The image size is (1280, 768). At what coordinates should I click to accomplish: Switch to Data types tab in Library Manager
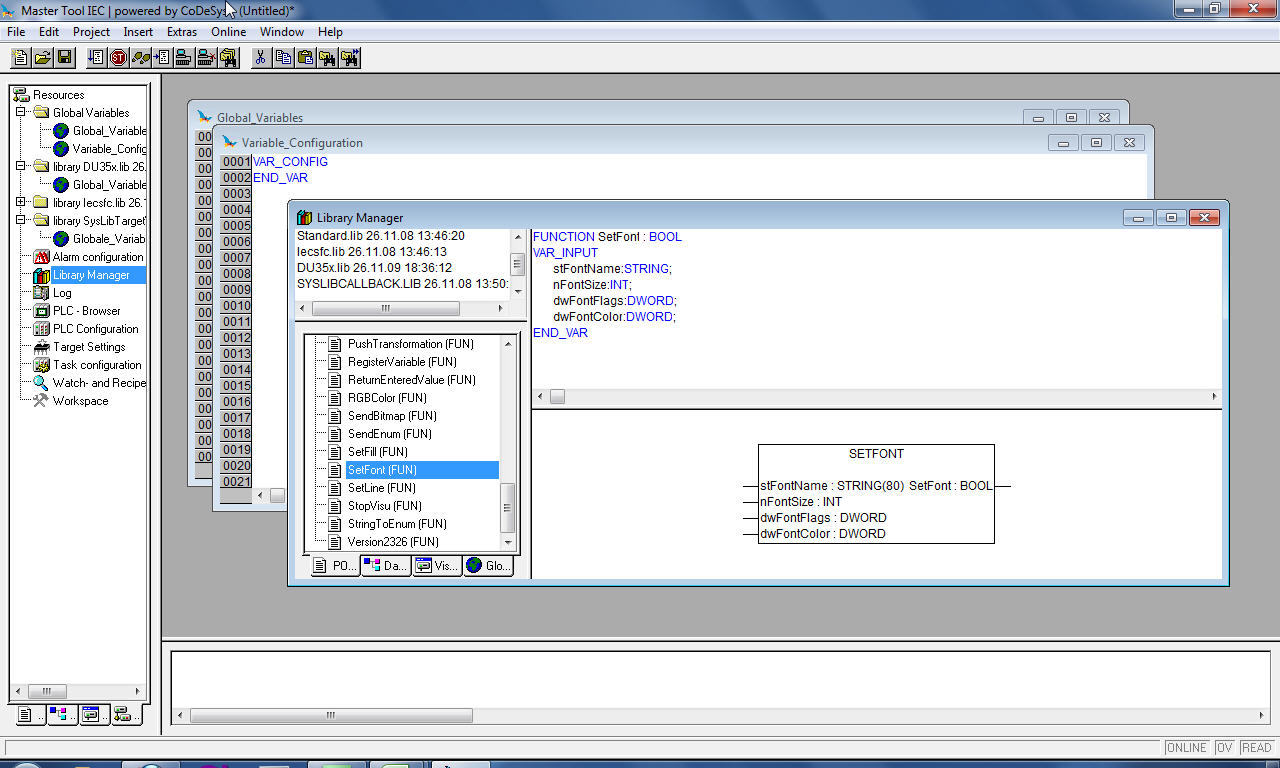(386, 566)
